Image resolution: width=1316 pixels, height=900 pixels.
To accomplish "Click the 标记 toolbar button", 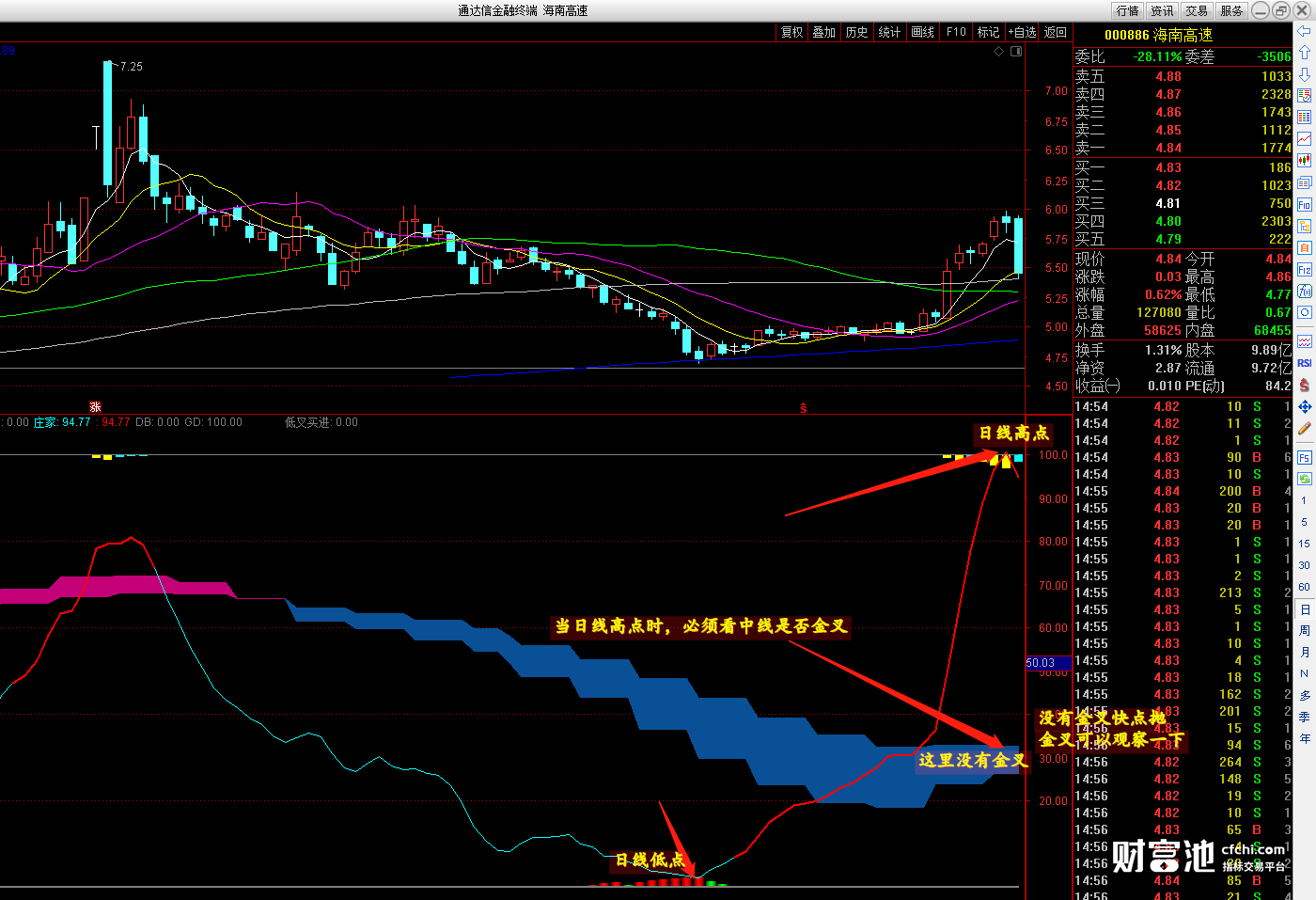I will tap(988, 32).
